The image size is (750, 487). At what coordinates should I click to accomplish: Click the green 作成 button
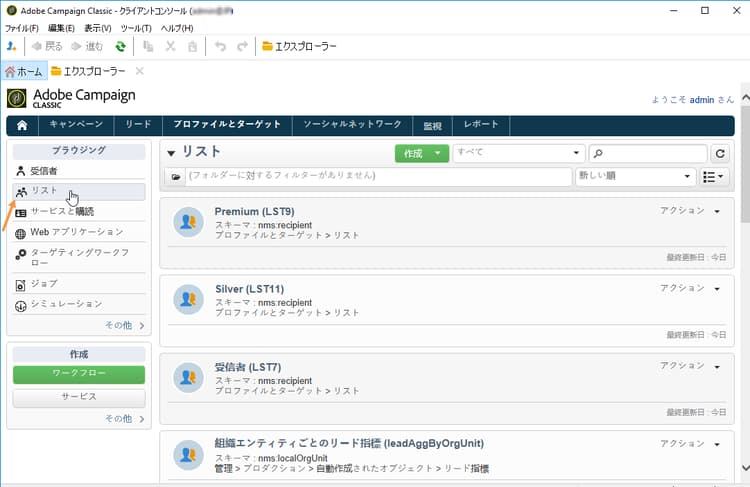tap(413, 154)
